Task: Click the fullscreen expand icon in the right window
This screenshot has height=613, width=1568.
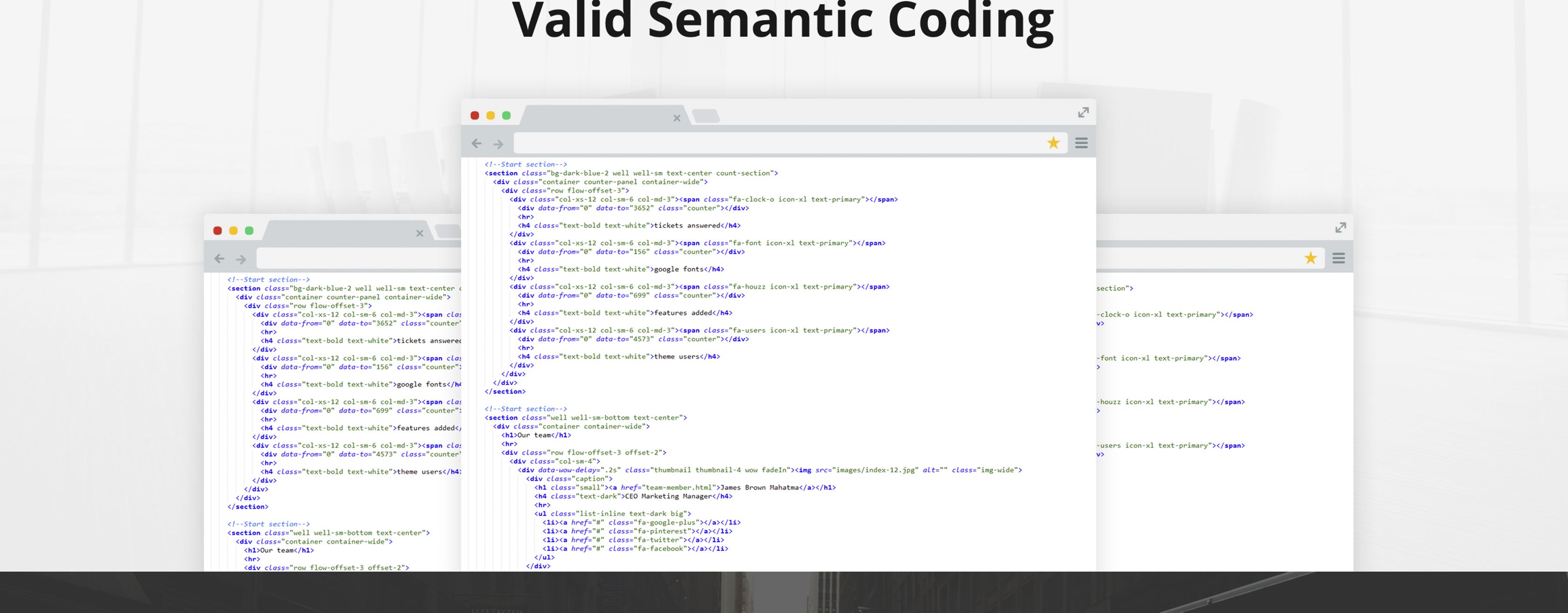Action: pos(1341,228)
